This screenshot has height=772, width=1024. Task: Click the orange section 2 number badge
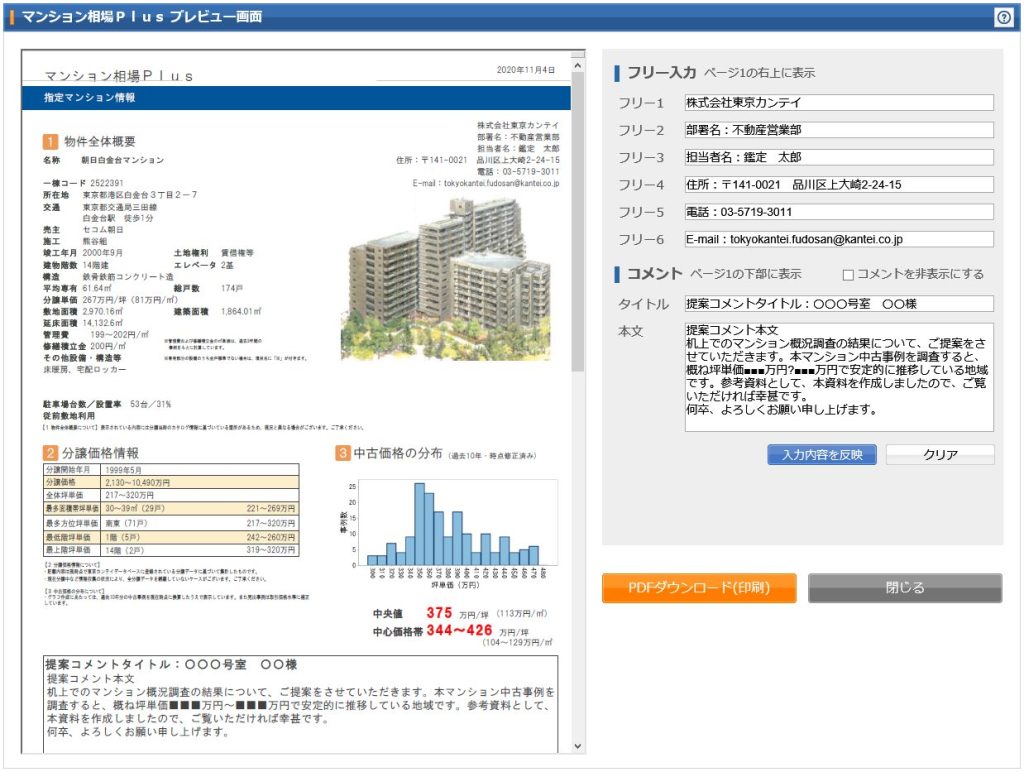pos(50,453)
